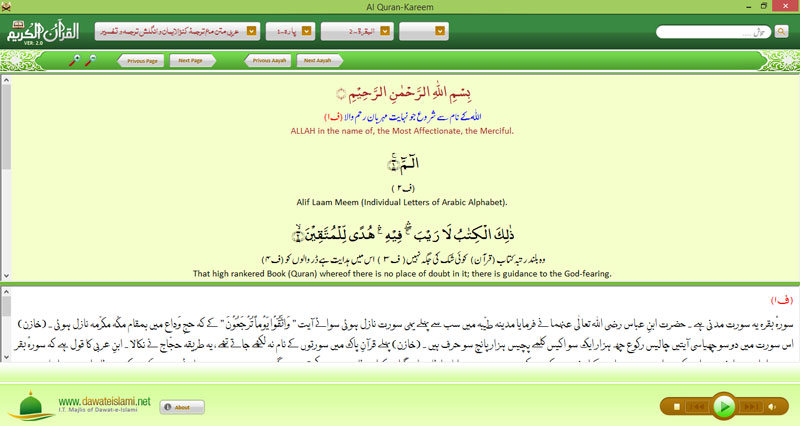Click 'ALLAH in the name of' translation
The width and height of the screenshot is (800, 426).
pyautogui.click(x=402, y=131)
